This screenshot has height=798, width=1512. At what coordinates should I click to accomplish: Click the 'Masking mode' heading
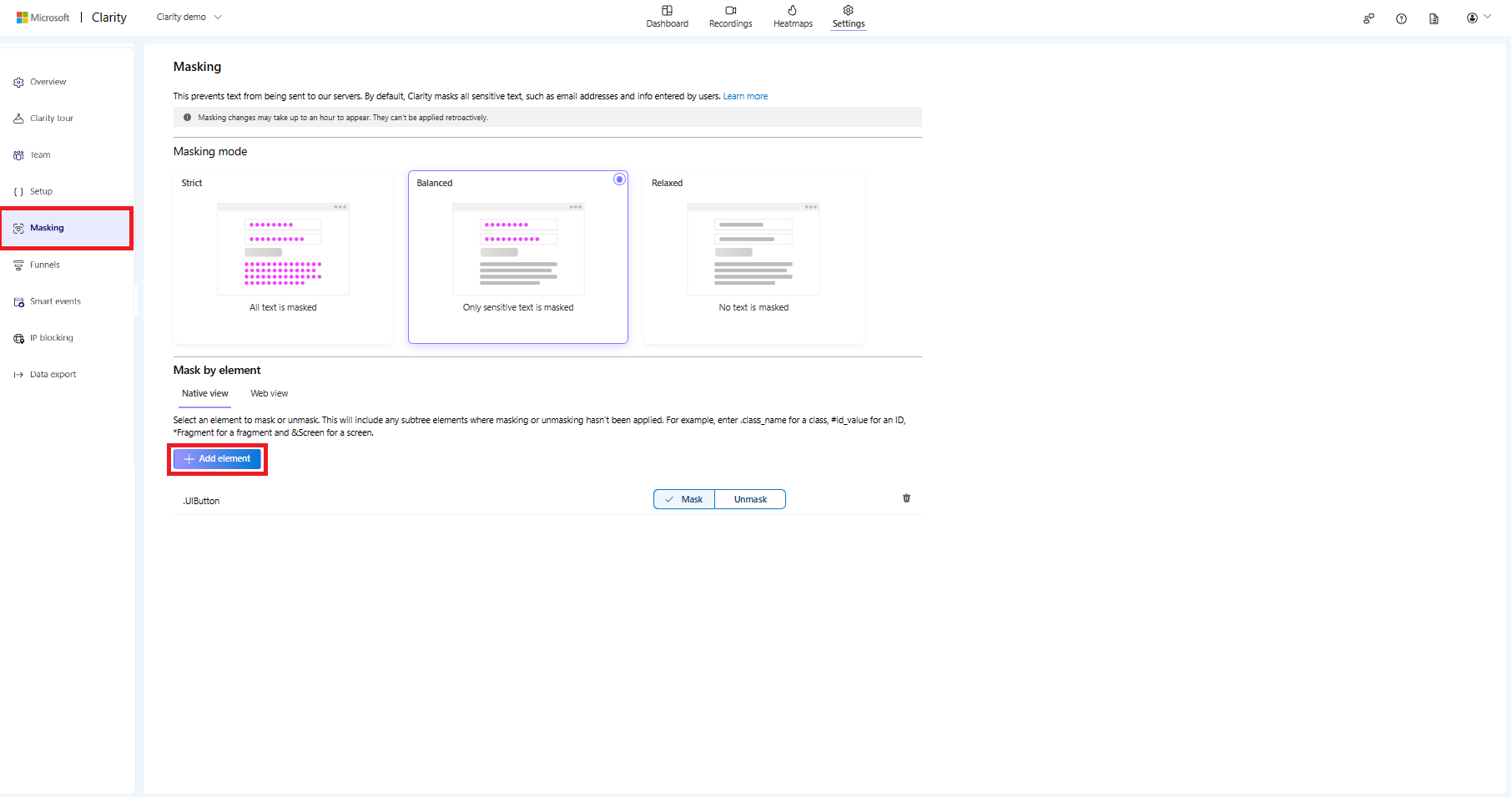tap(210, 152)
